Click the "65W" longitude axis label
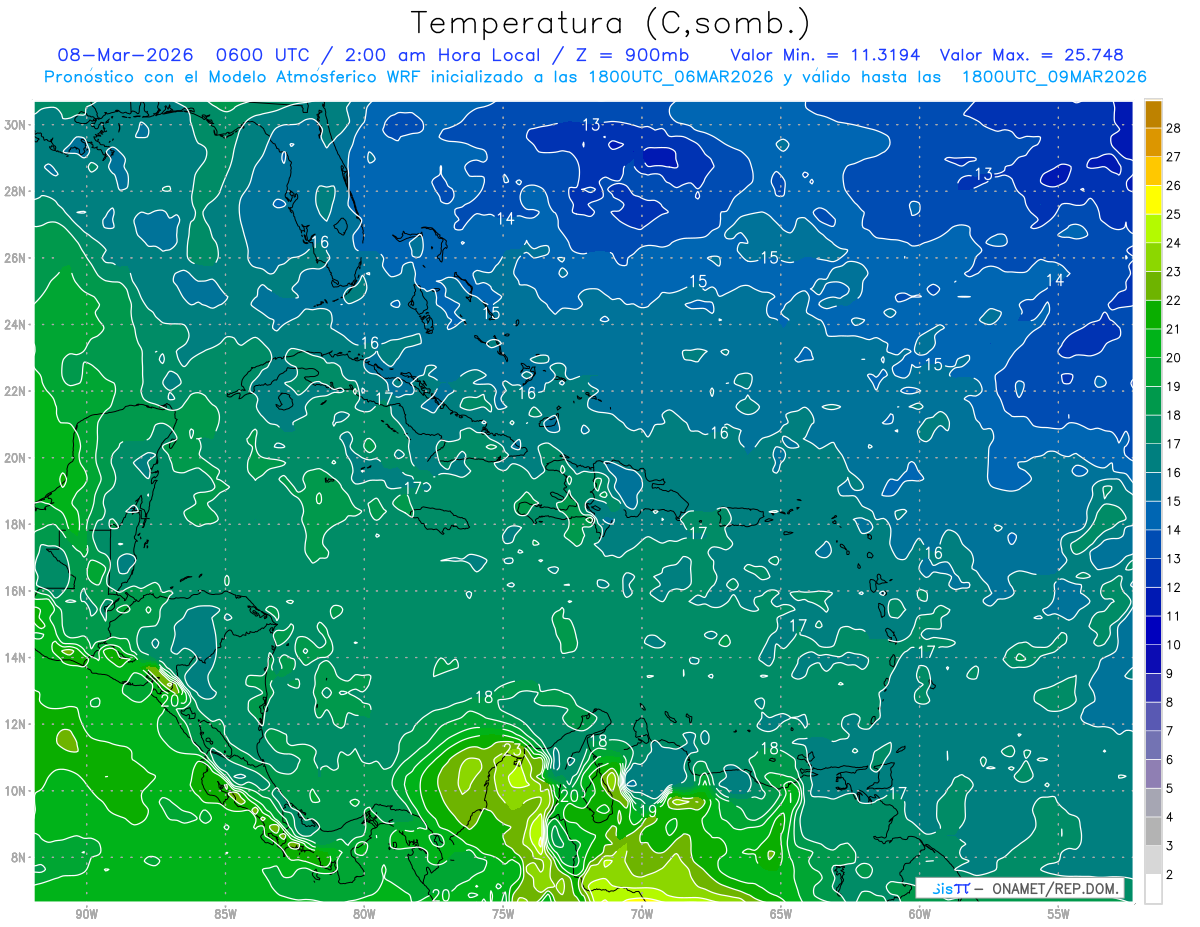The height and width of the screenshot is (927, 1200). 781,915
